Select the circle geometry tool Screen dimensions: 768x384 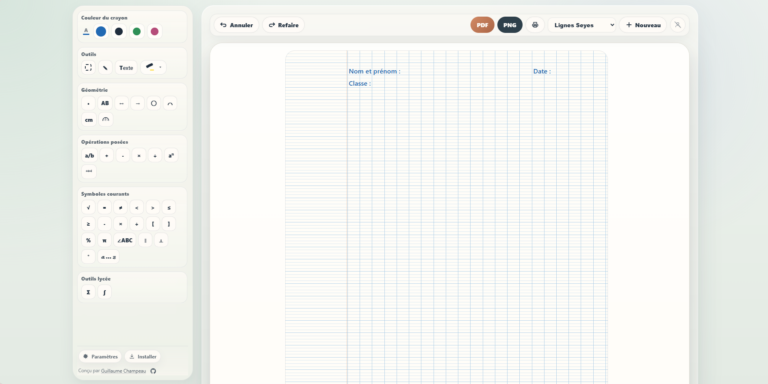pos(154,103)
